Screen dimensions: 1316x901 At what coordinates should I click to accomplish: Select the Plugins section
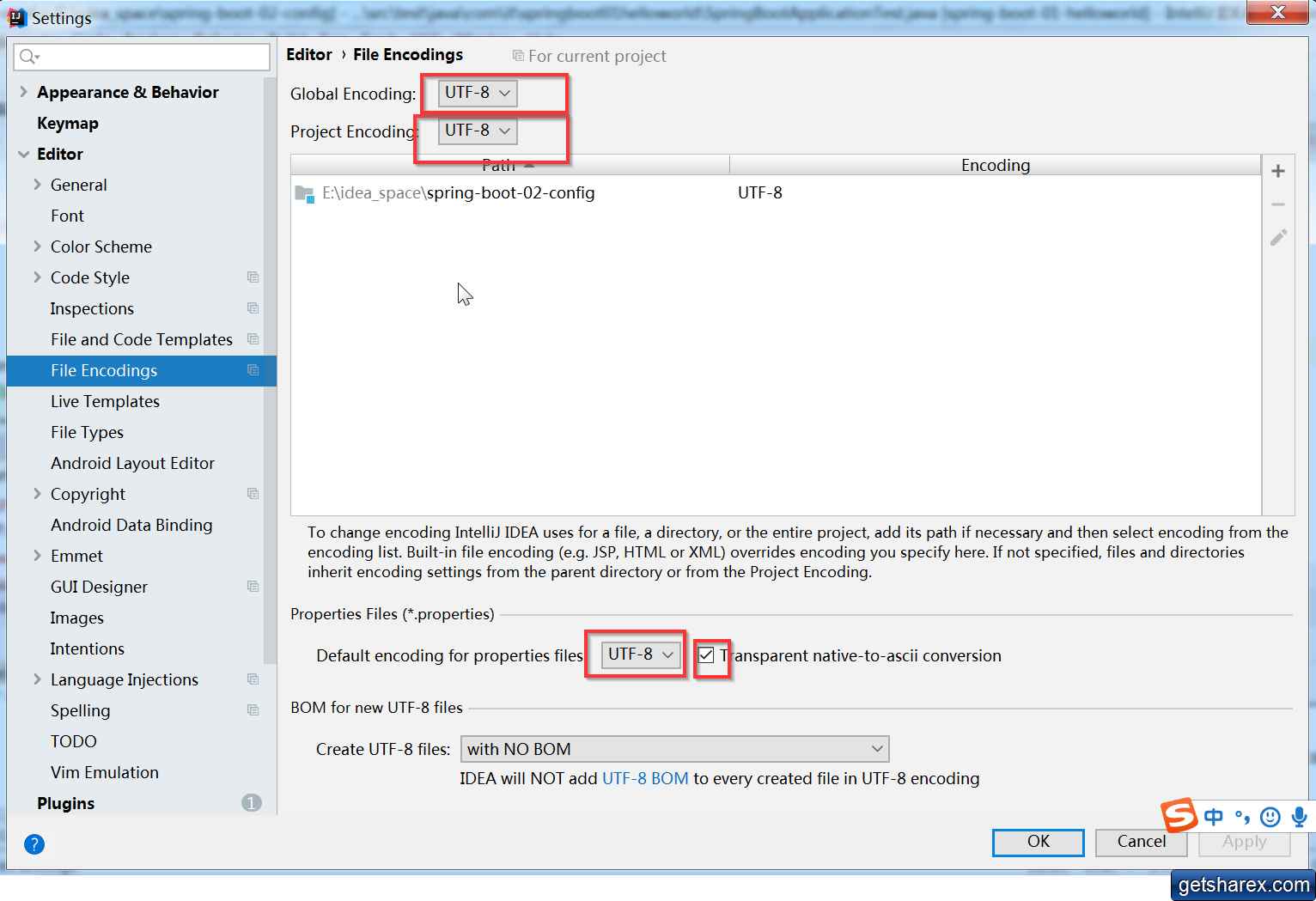tap(65, 803)
